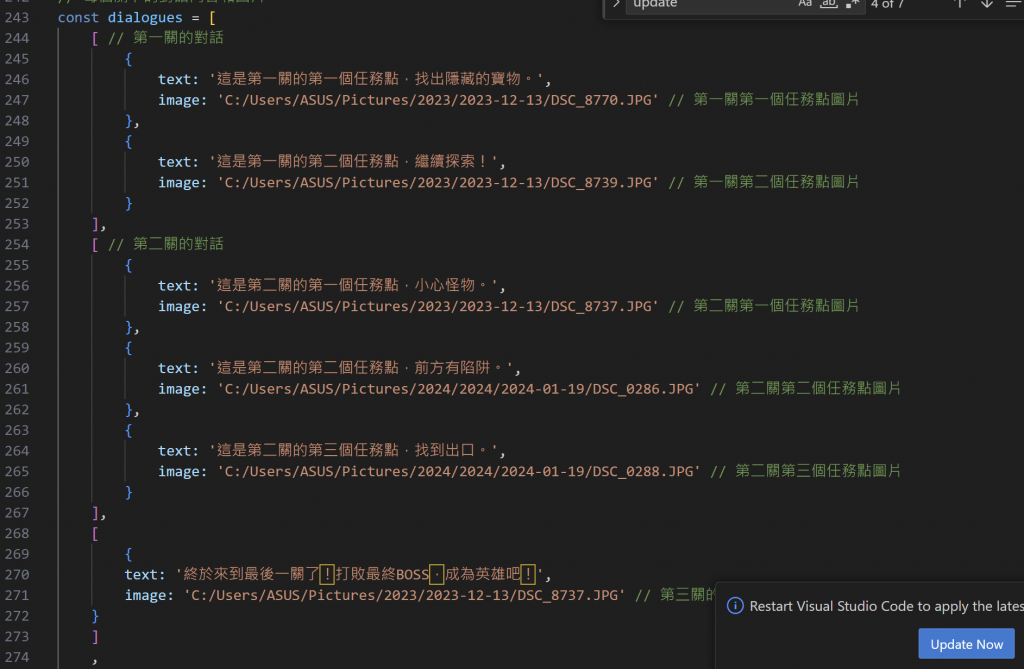This screenshot has height=669, width=1024.
Task: Click the string containing '找到出口' on line 264
Action: 353,451
